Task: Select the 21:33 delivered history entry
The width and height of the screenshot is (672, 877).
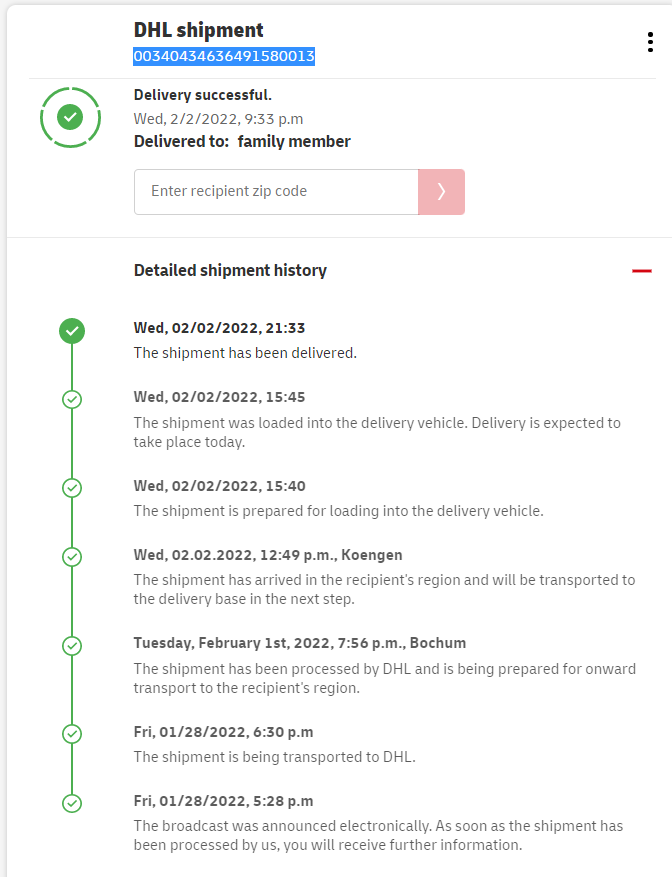Action: point(220,328)
